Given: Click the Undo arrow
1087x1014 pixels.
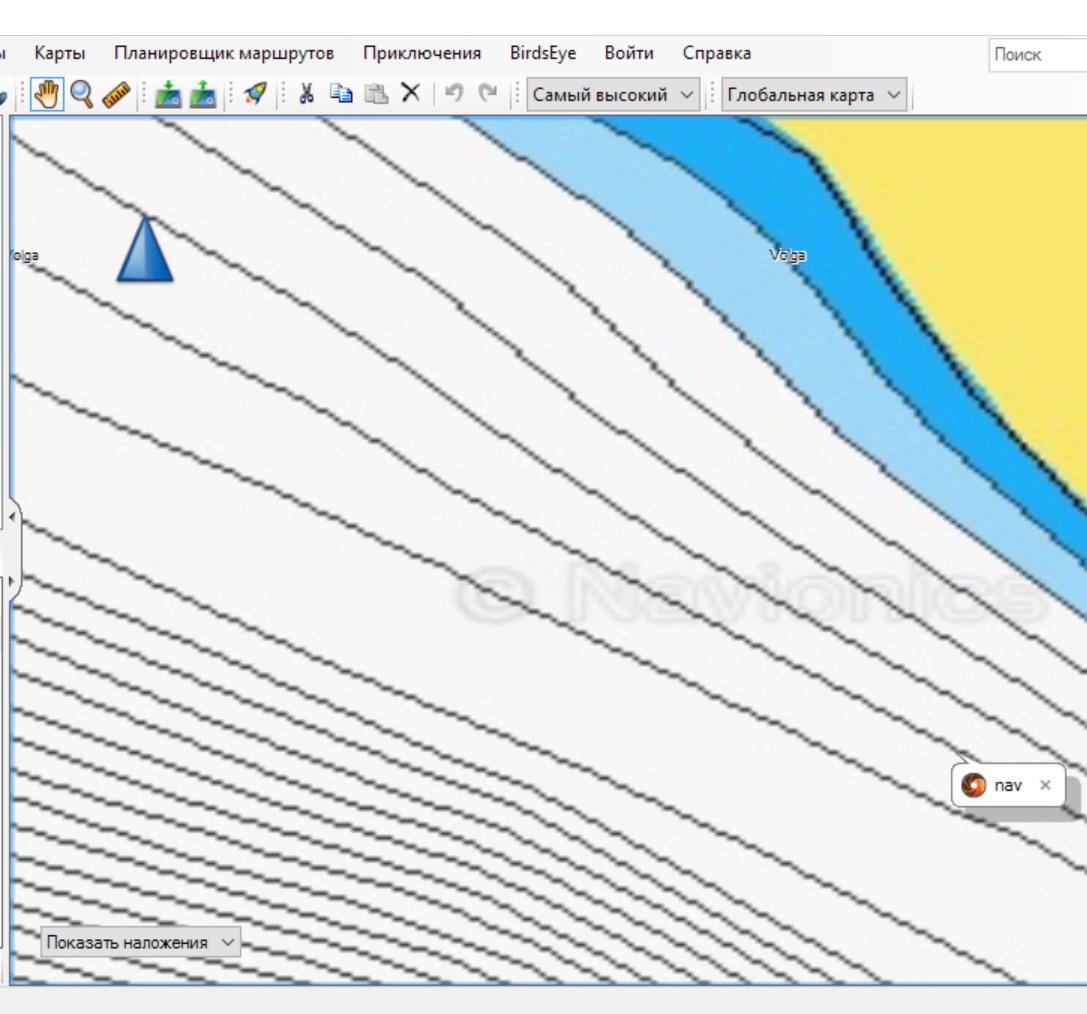Looking at the screenshot, I should coord(454,94).
